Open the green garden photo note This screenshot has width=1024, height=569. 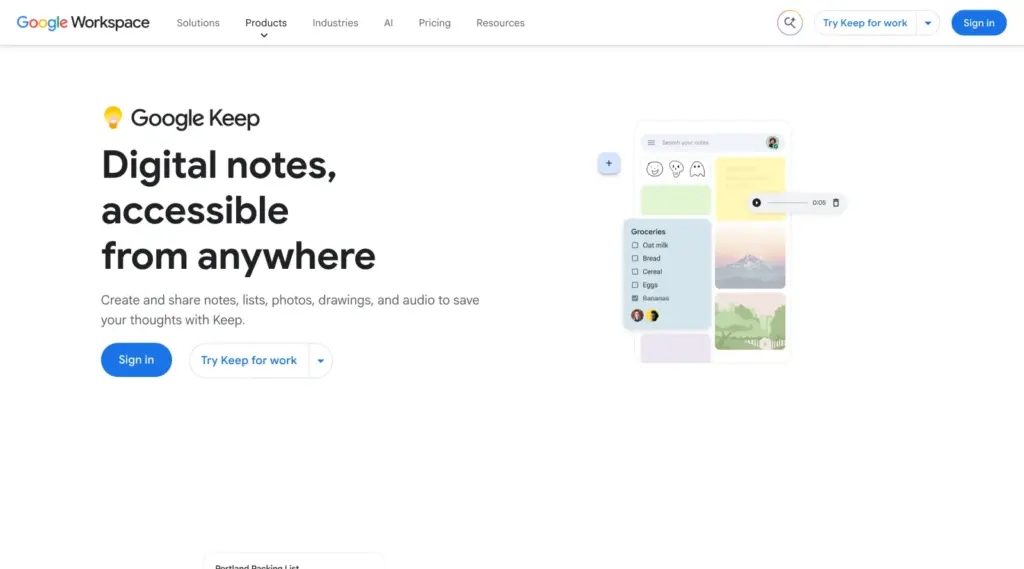tap(750, 321)
